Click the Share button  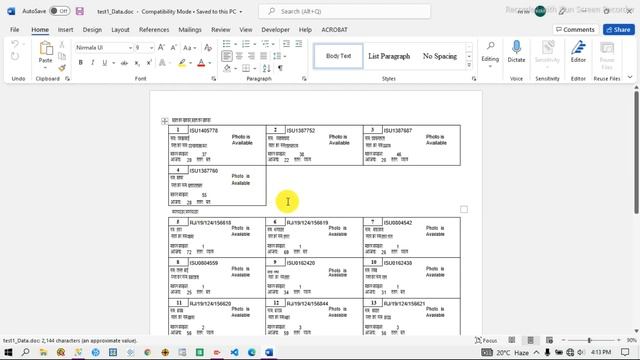[619, 29]
